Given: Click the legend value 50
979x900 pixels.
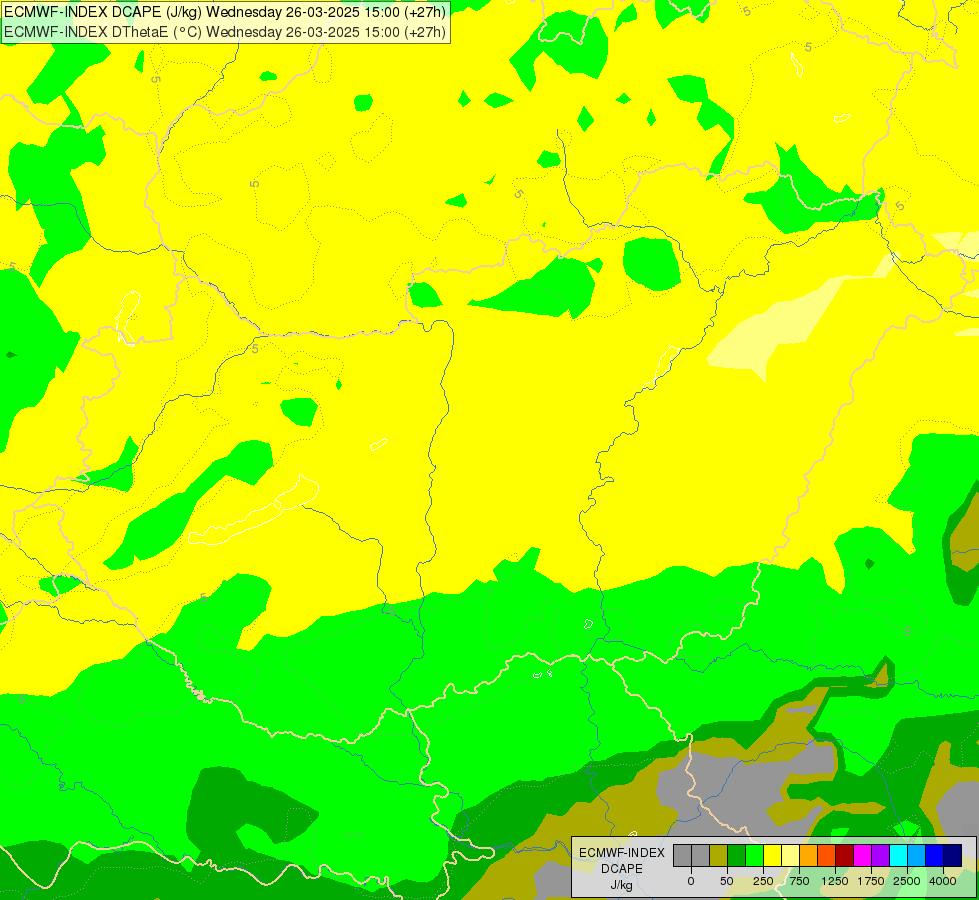Looking at the screenshot, I should pyautogui.click(x=727, y=881).
